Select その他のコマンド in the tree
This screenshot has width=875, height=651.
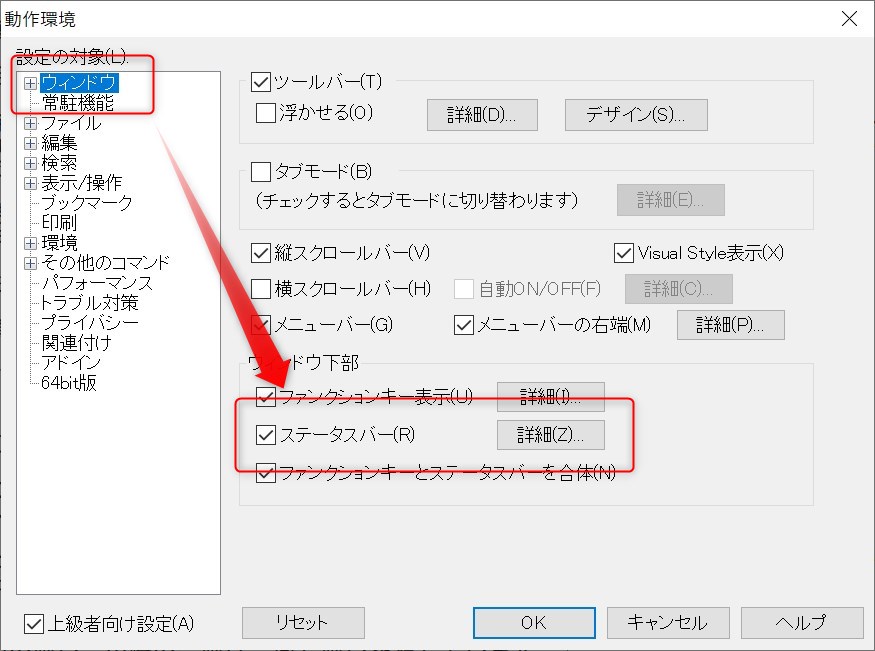(x=105, y=263)
